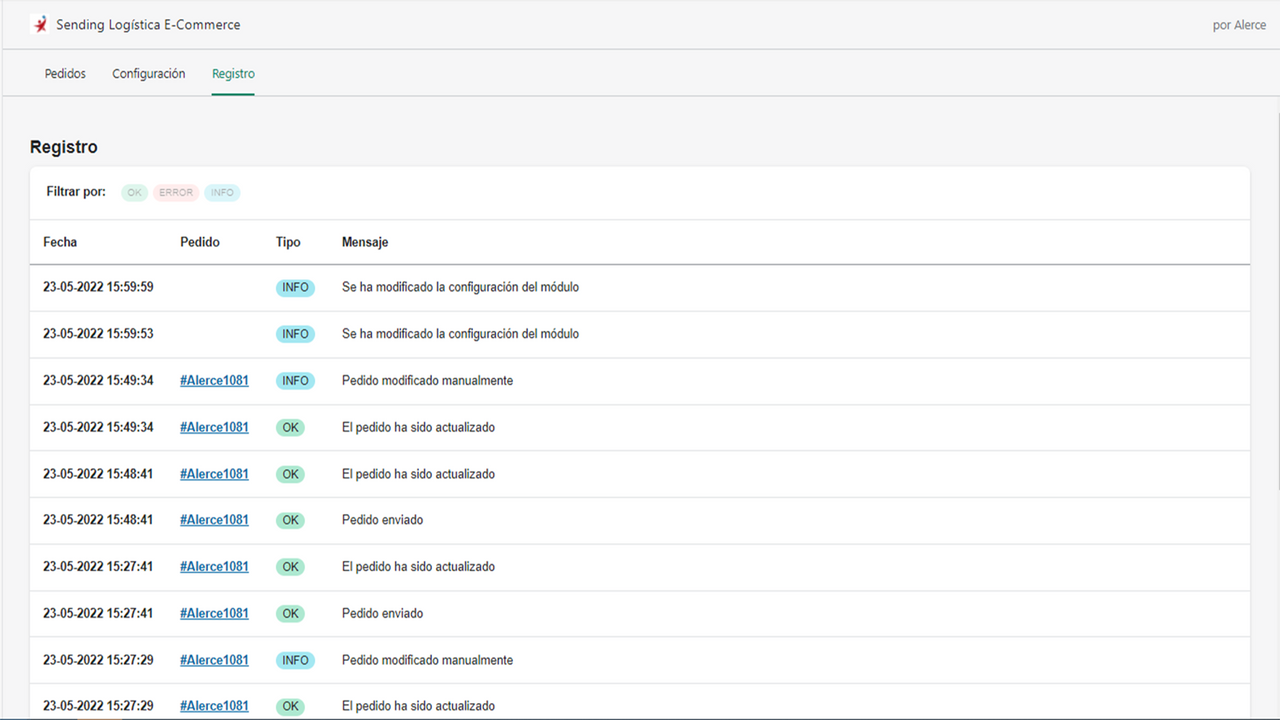Click the Registro page heading
This screenshot has width=1280, height=720.
[64, 147]
